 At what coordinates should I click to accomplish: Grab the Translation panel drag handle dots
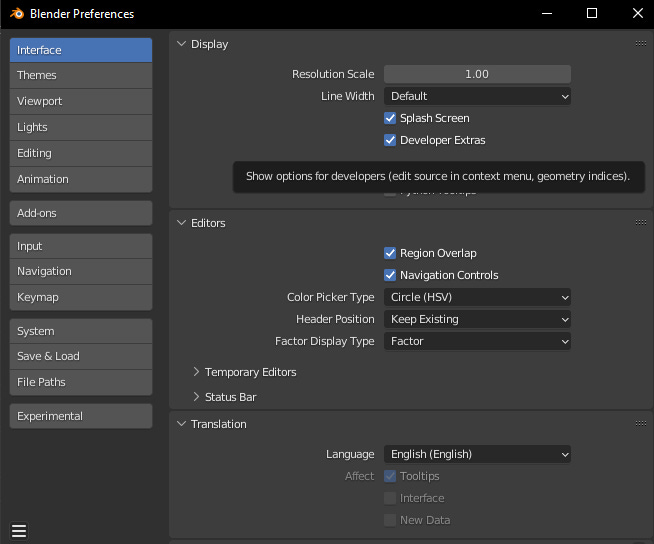(641, 423)
